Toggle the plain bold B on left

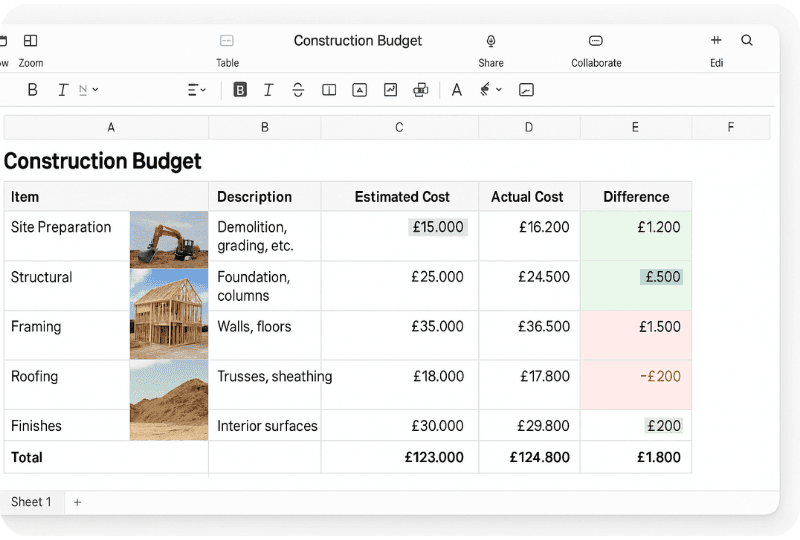click(32, 90)
